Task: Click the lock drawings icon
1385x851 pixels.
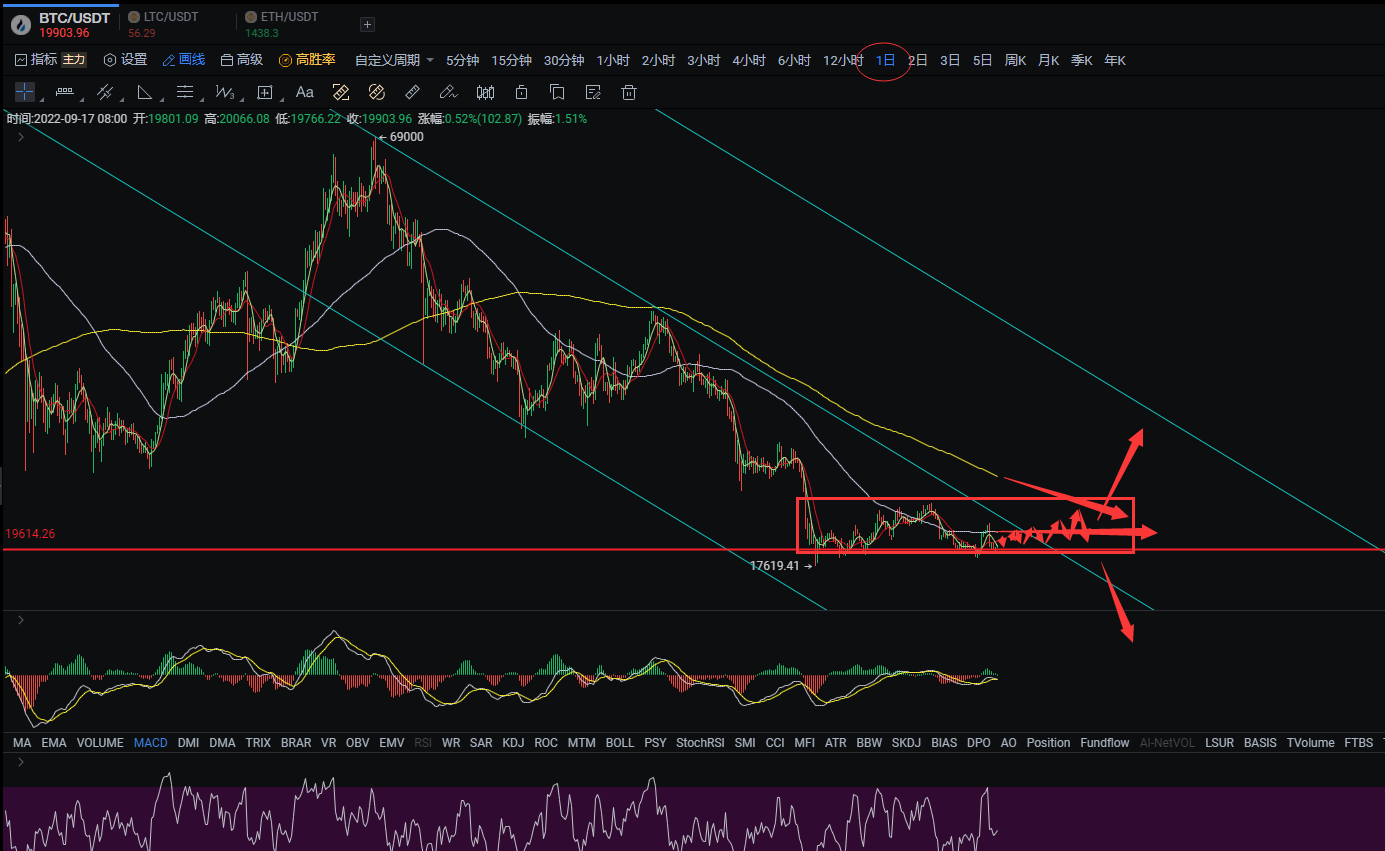Action: pyautogui.click(x=521, y=93)
